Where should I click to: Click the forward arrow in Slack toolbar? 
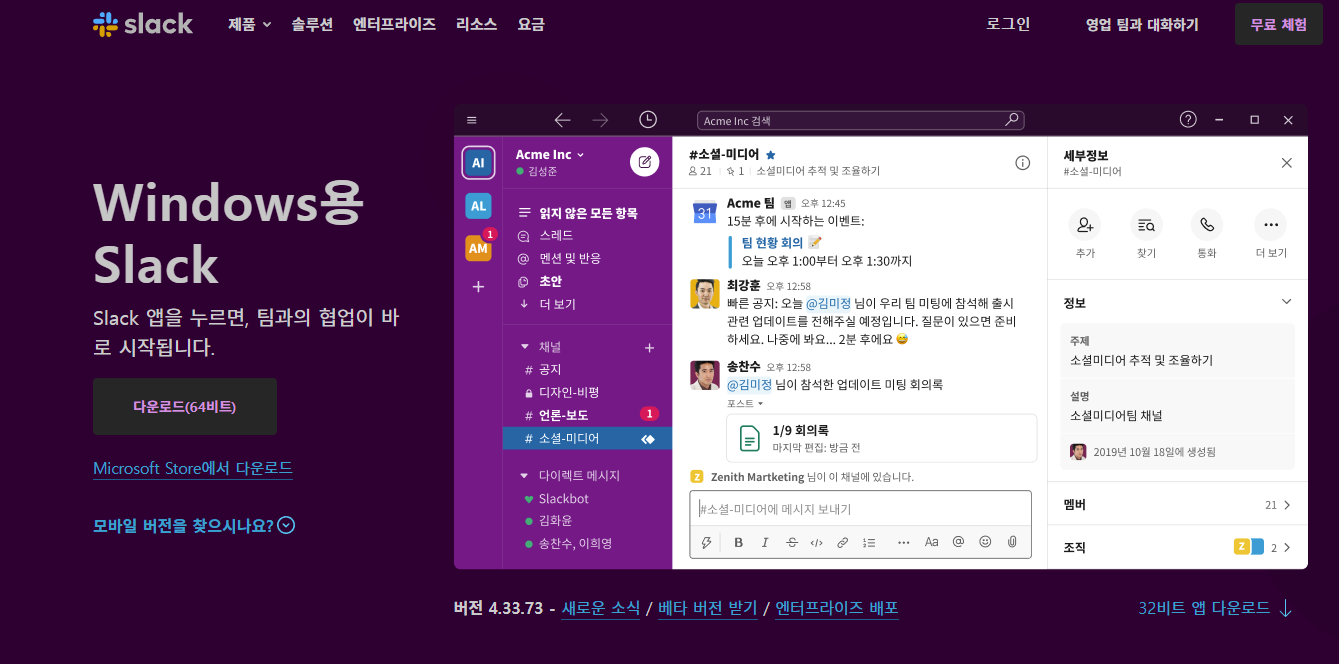click(x=600, y=120)
